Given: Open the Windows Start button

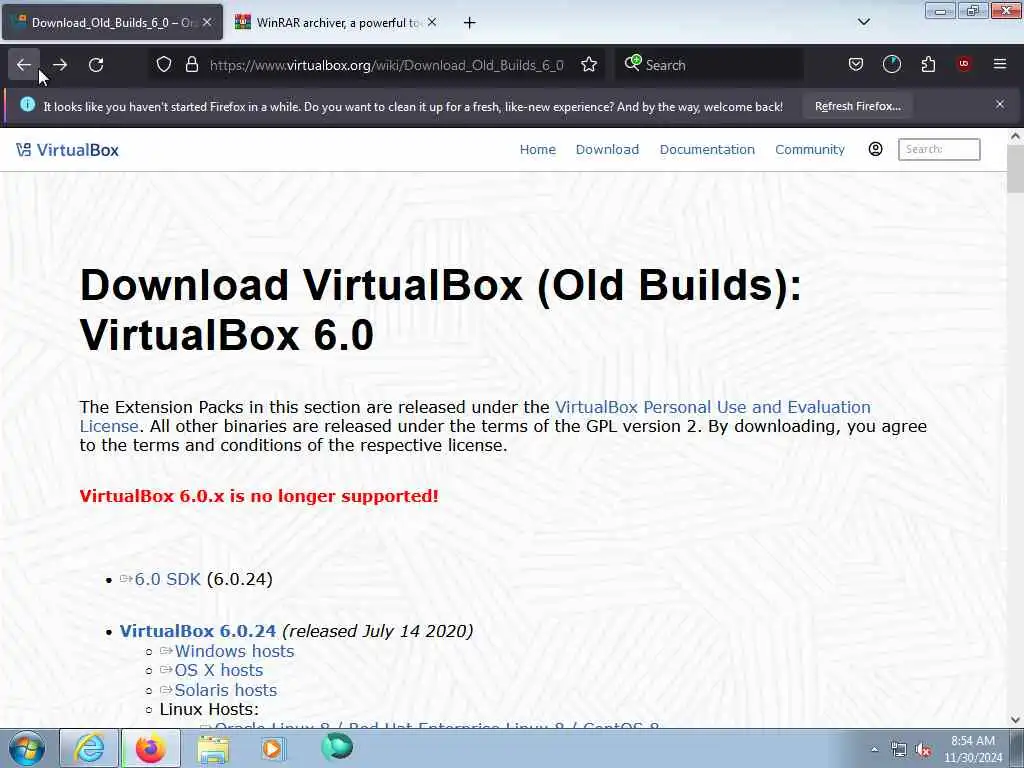Looking at the screenshot, I should coord(26,748).
